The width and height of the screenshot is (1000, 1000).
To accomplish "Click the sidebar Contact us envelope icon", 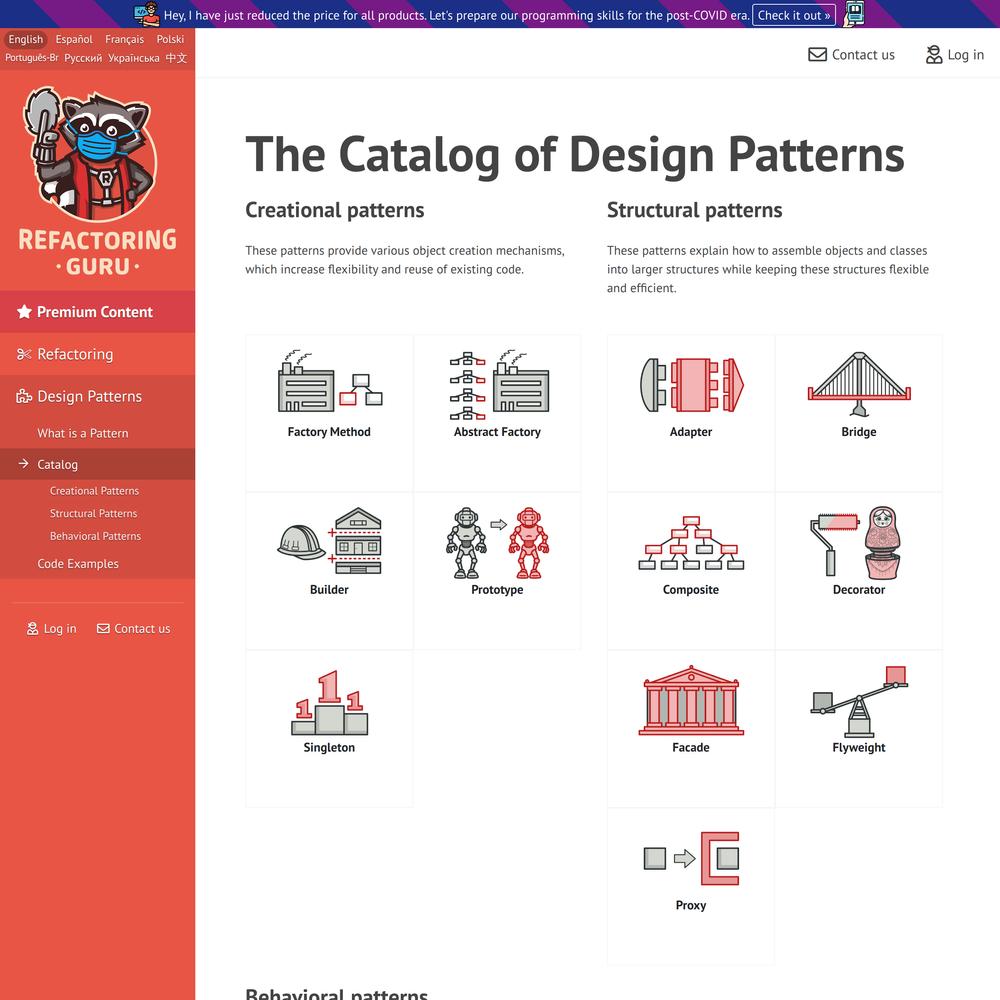I will [103, 629].
